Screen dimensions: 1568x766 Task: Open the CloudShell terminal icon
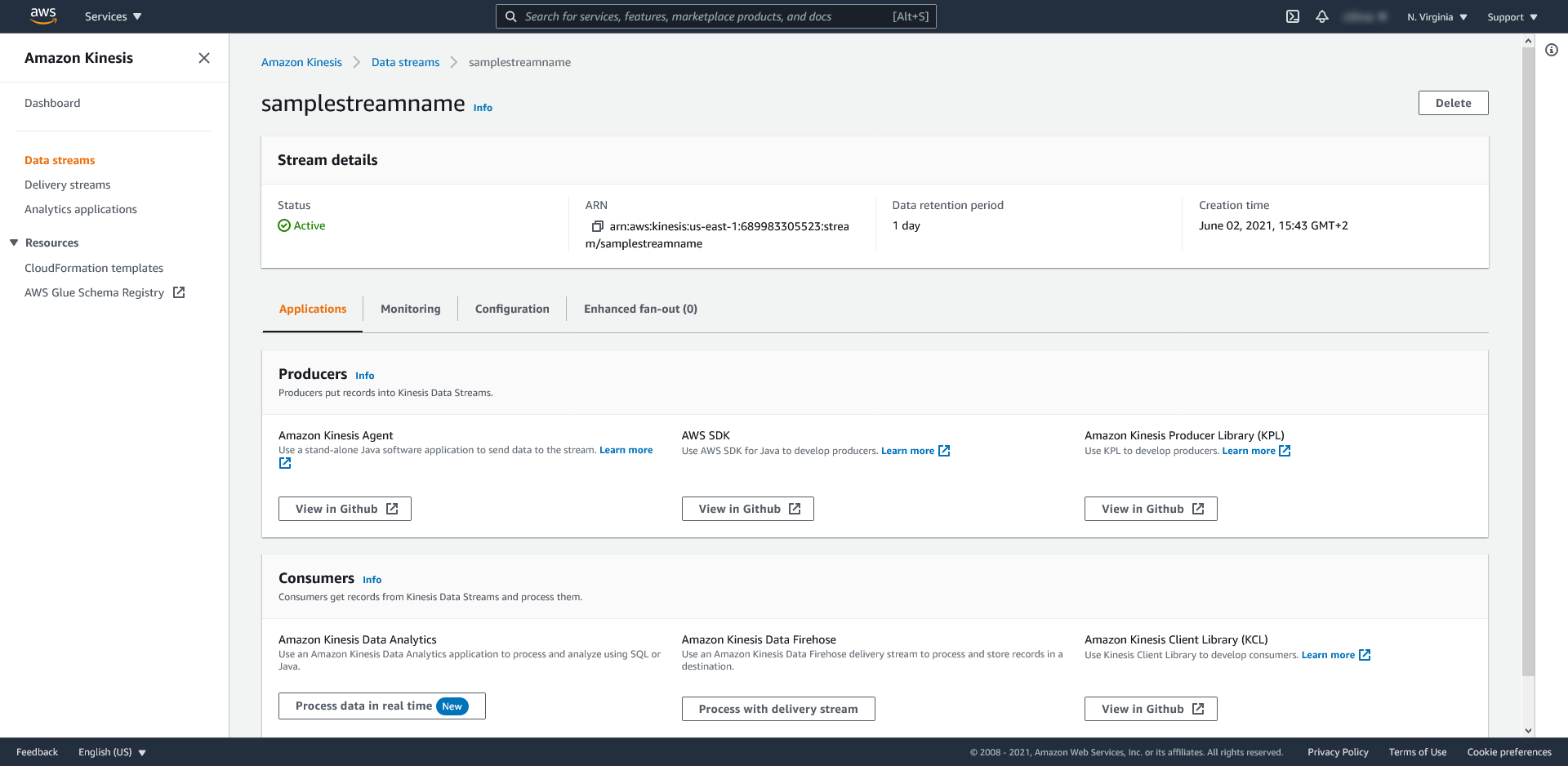pyautogui.click(x=1293, y=16)
